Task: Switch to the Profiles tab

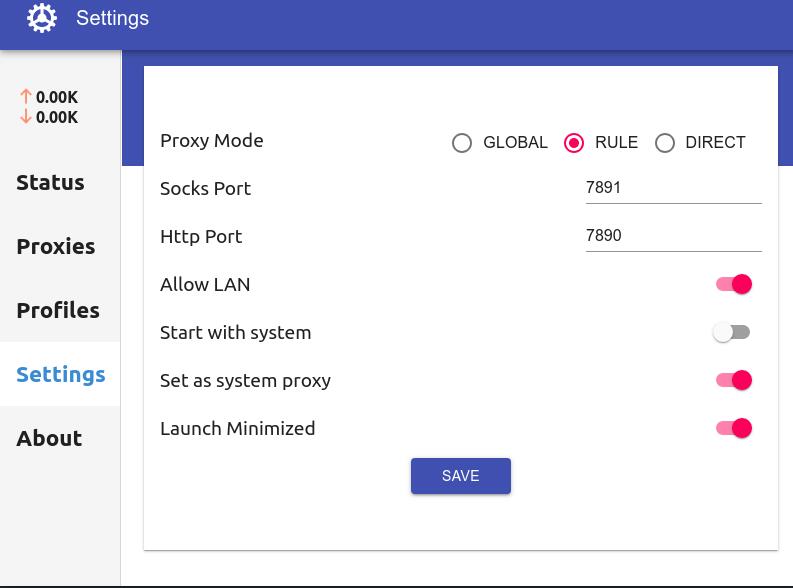Action: pyautogui.click(x=58, y=311)
